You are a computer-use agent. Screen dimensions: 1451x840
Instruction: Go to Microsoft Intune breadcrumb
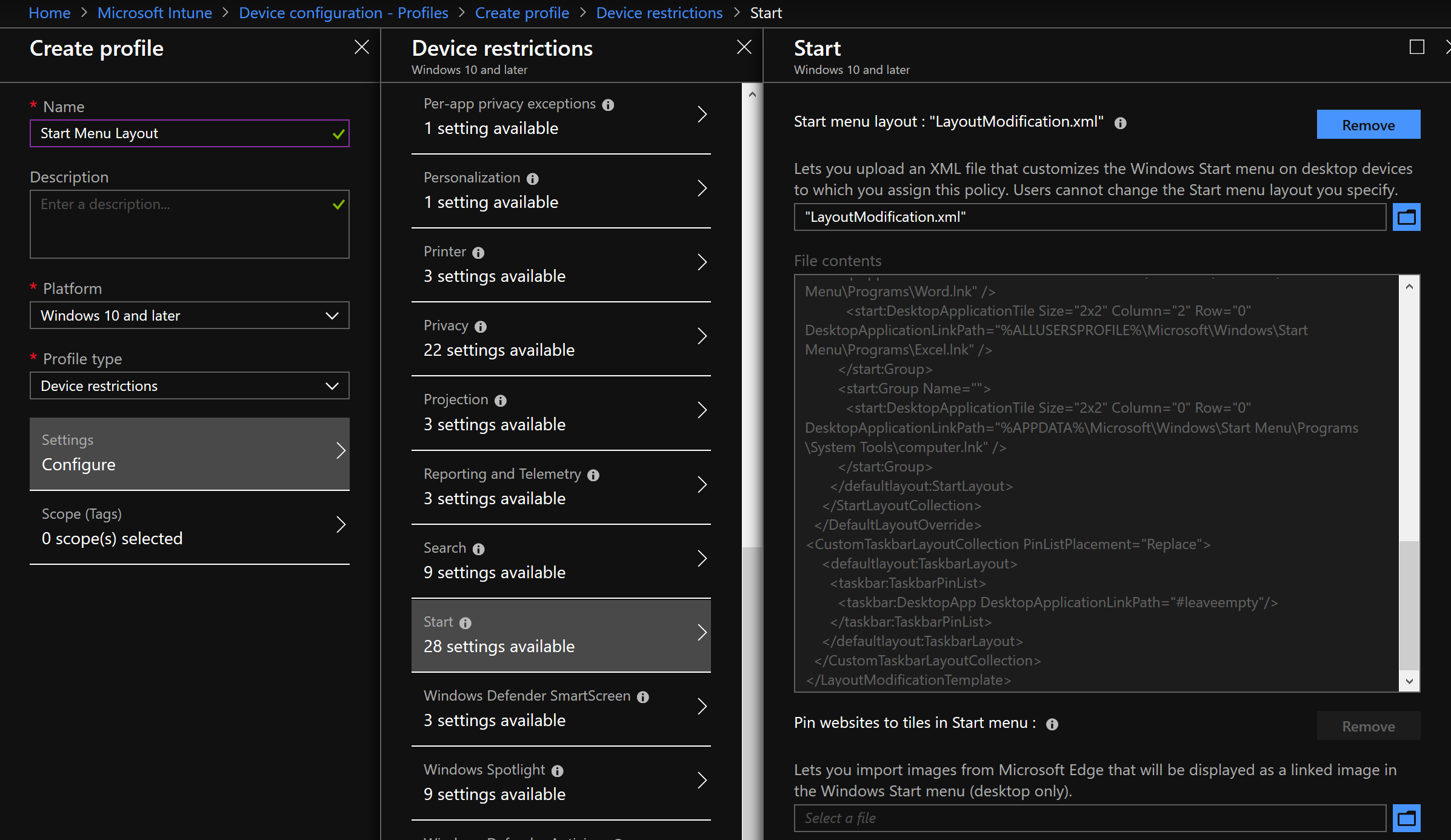[x=155, y=13]
